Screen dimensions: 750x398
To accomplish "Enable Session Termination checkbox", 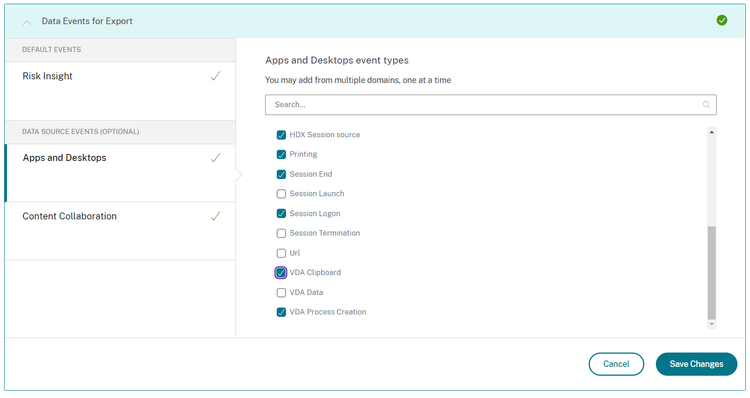I will (281, 233).
